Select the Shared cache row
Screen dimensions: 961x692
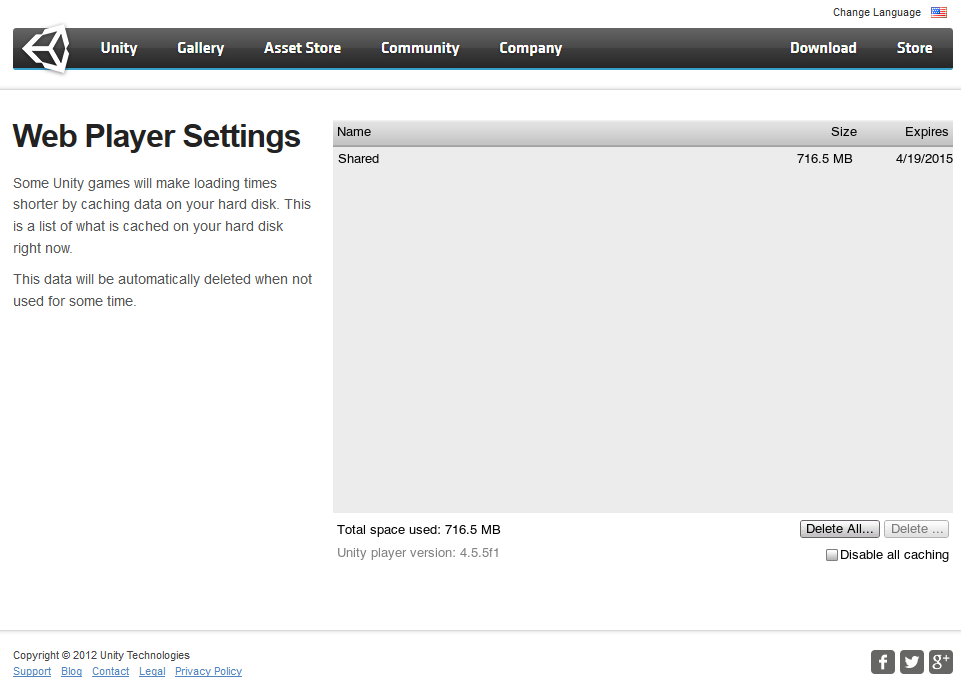(643, 159)
